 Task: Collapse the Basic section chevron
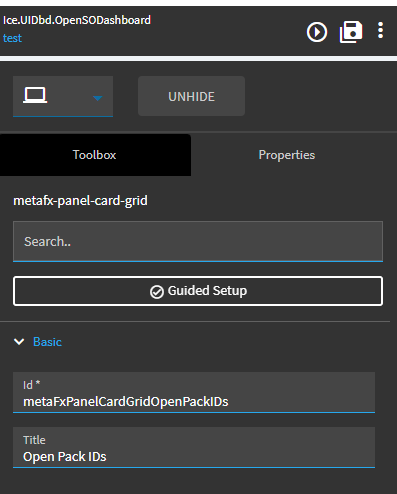tap(19, 342)
